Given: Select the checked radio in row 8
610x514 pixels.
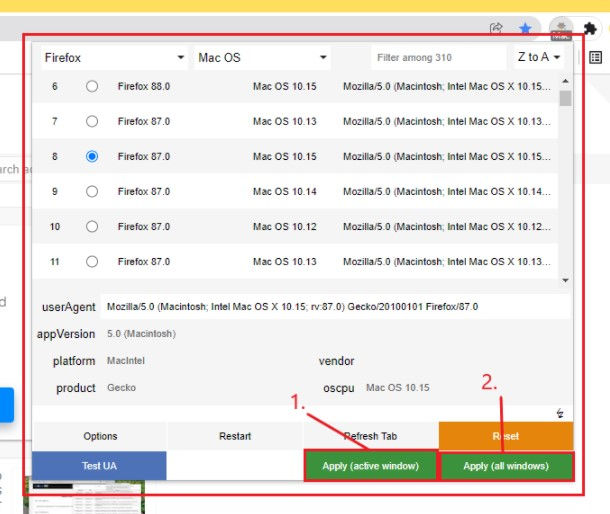Looking at the screenshot, I should 92,156.
